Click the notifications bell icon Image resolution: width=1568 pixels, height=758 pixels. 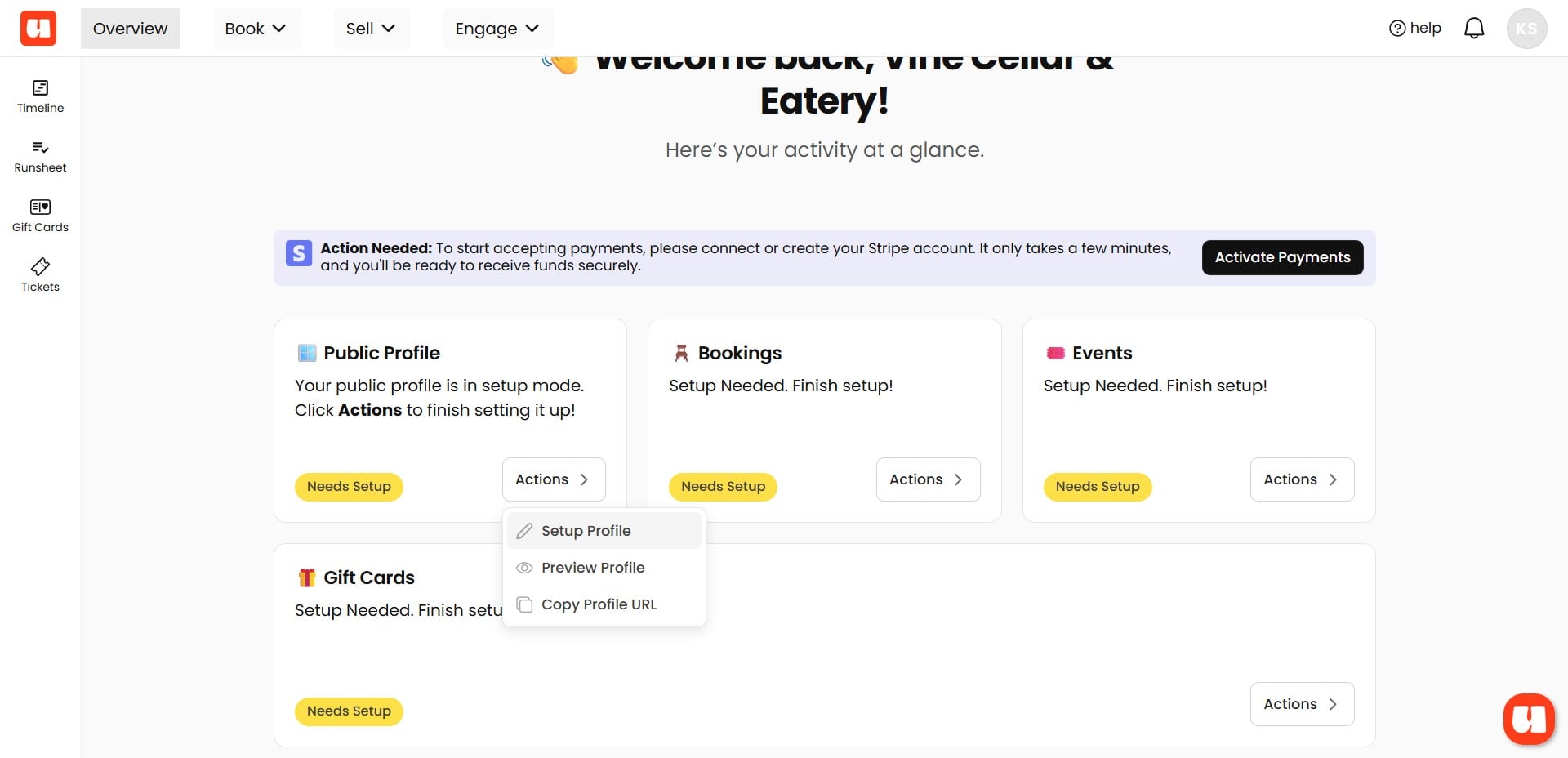pos(1474,29)
